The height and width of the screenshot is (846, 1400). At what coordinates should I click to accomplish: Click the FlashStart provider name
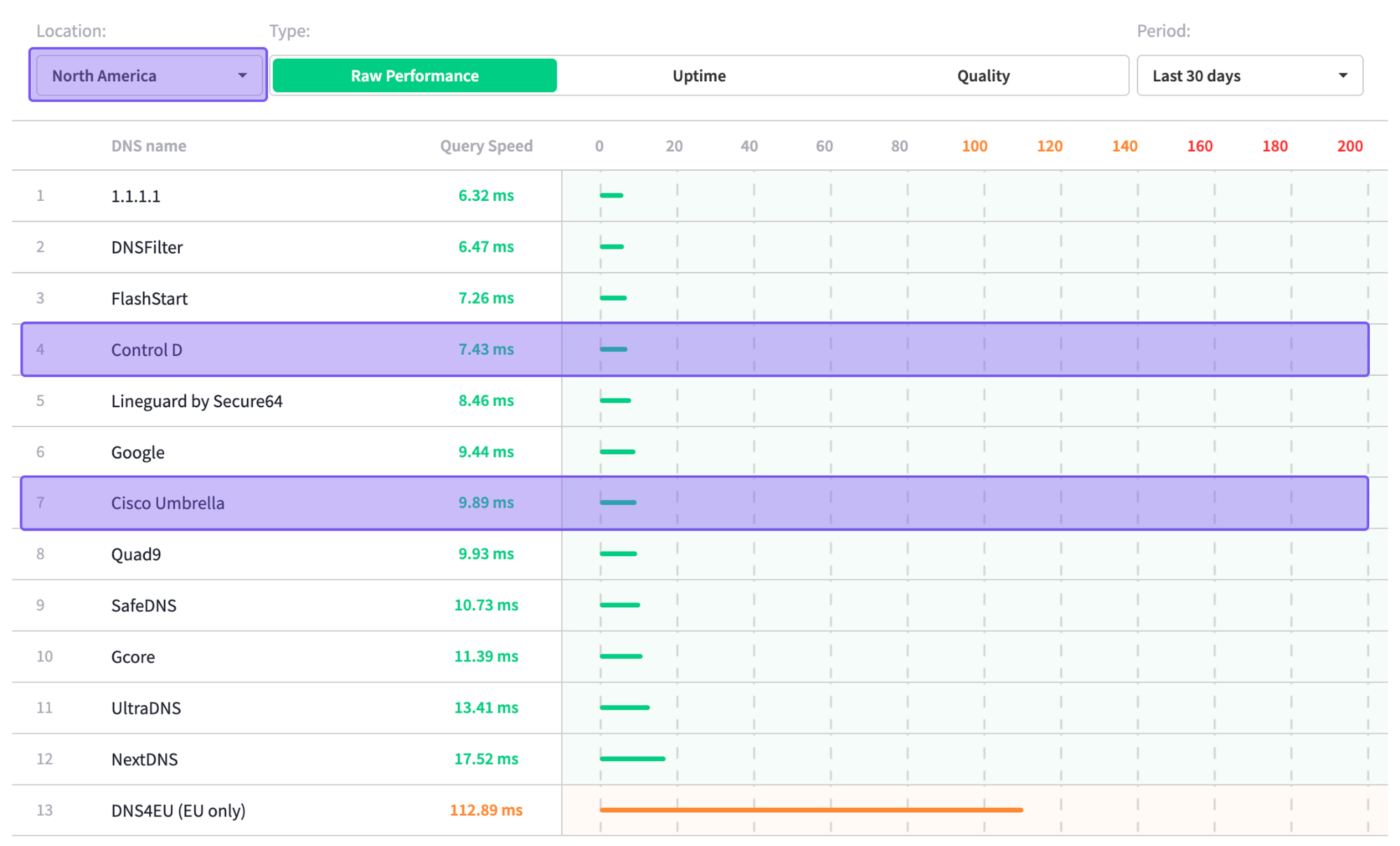[149, 299]
